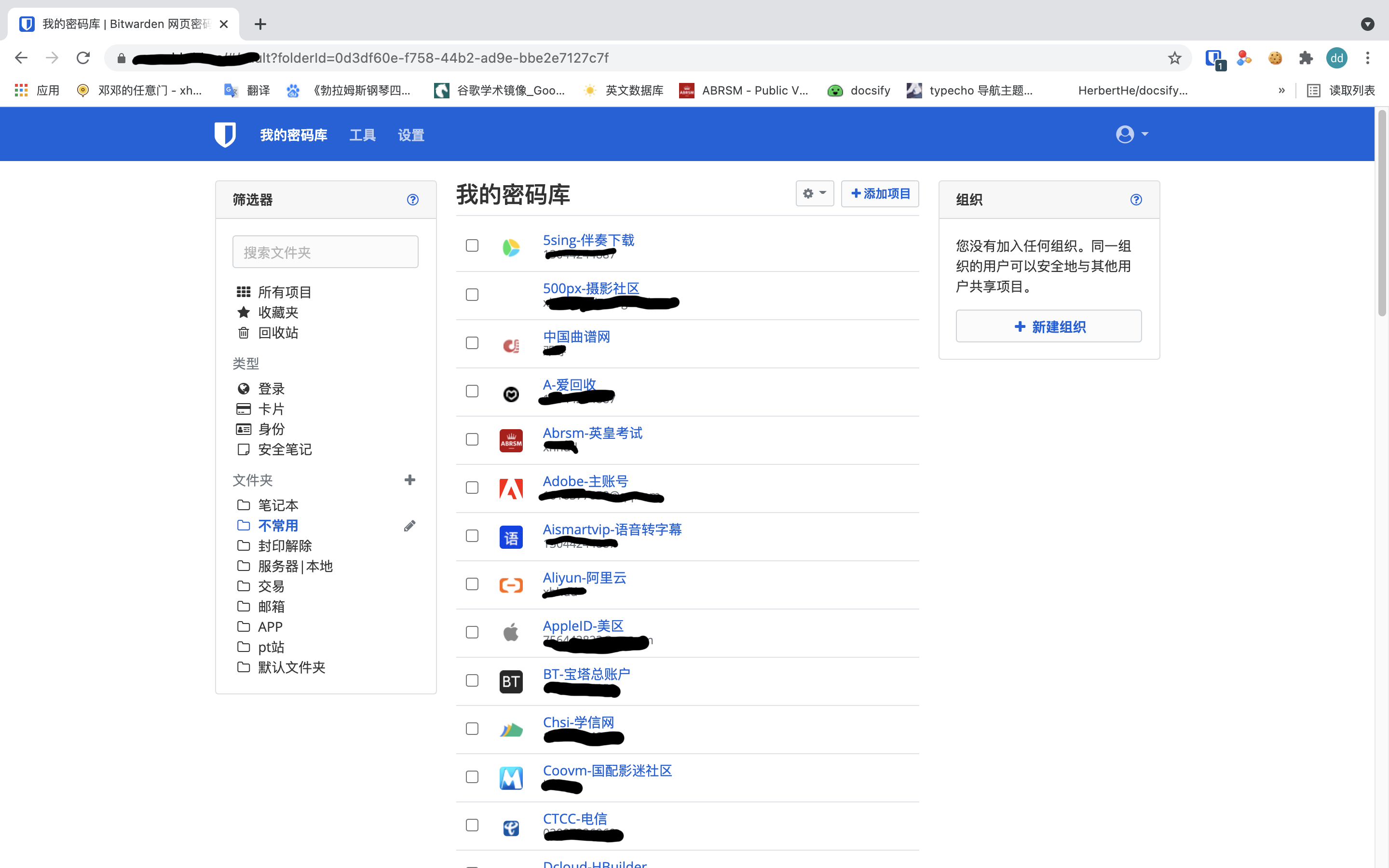This screenshot has height=868, width=1389.
Task: Open the CTCC-电信 entry
Action: 574,819
